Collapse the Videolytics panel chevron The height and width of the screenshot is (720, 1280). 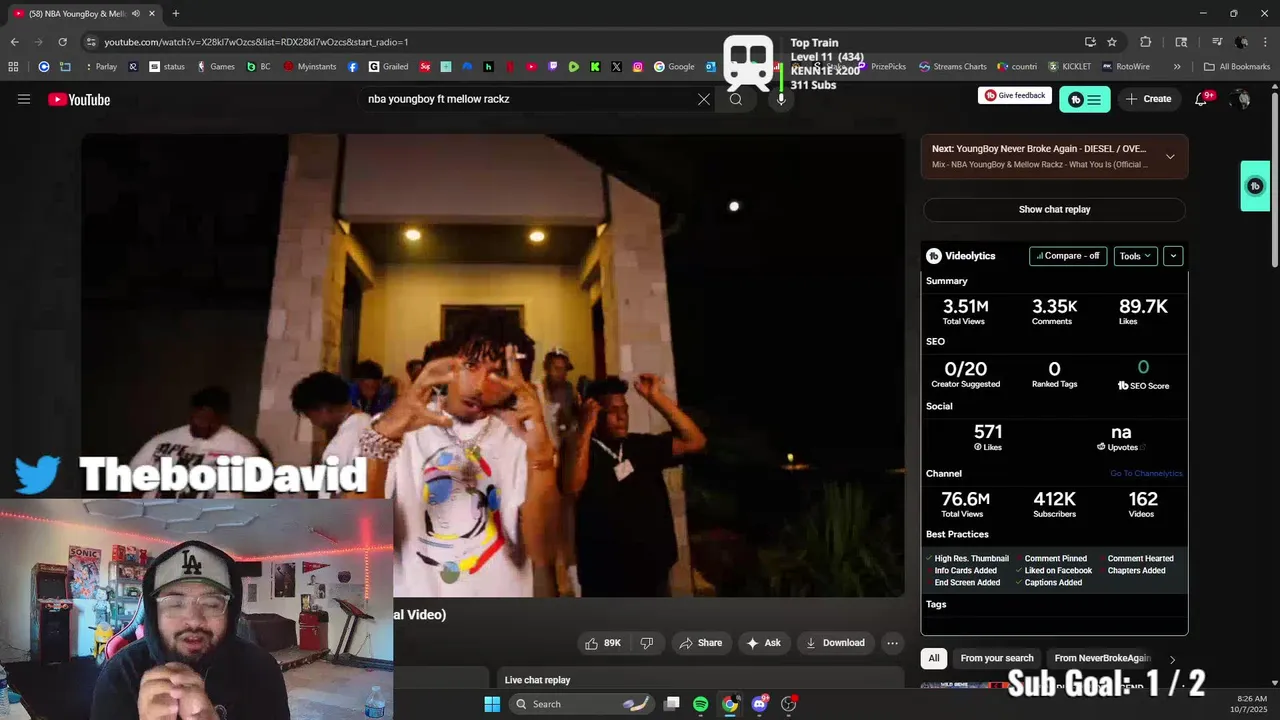[x=1173, y=256]
